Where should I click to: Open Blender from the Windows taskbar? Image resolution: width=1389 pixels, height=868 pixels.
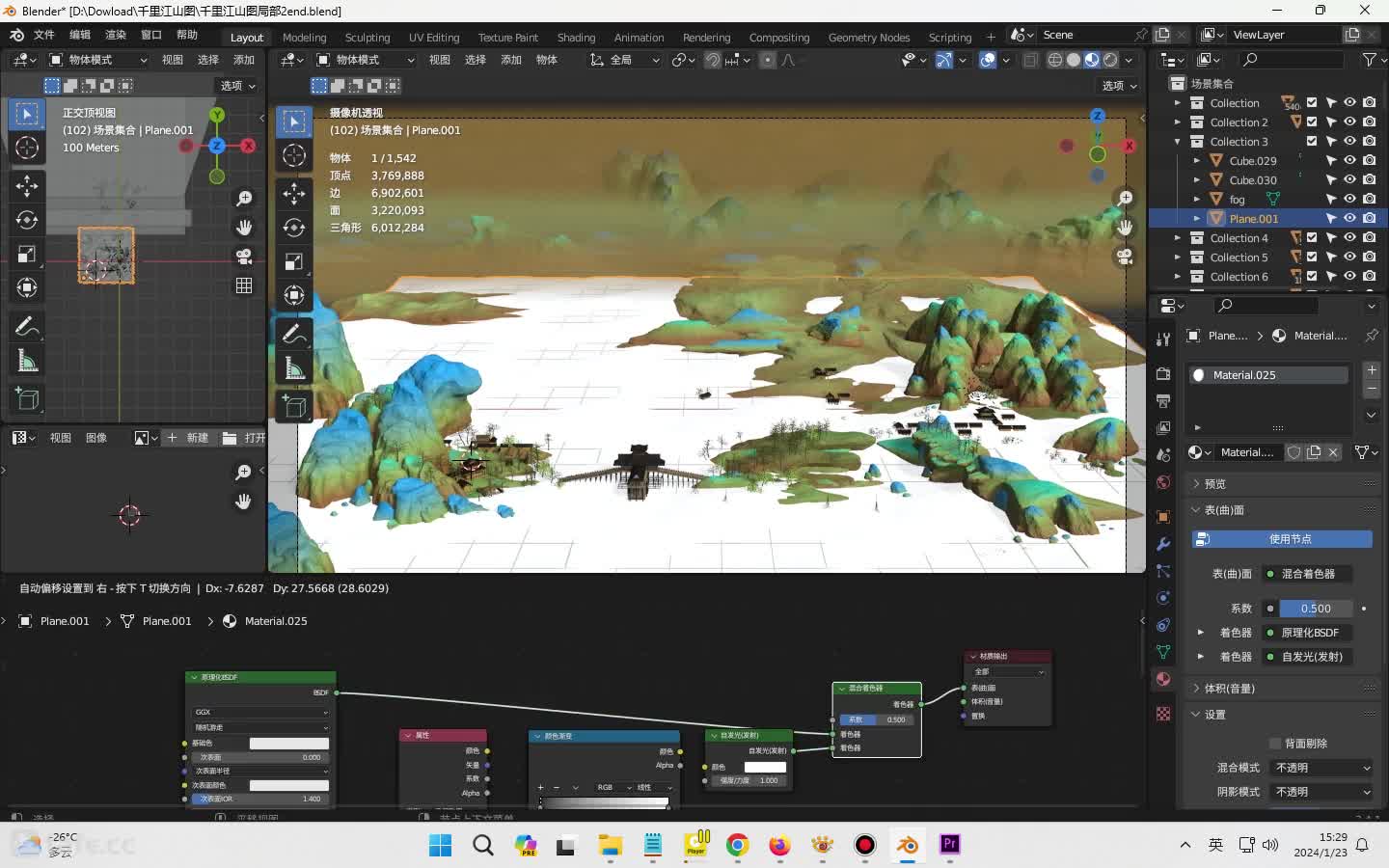pos(908,845)
